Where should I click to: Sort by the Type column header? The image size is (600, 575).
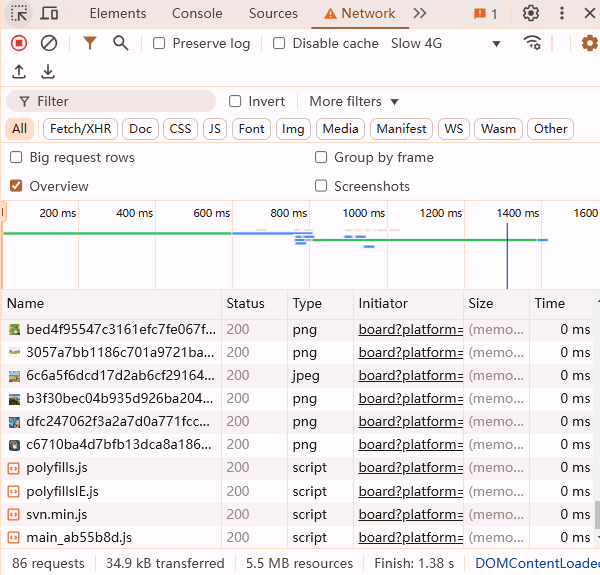pyautogui.click(x=320, y=304)
